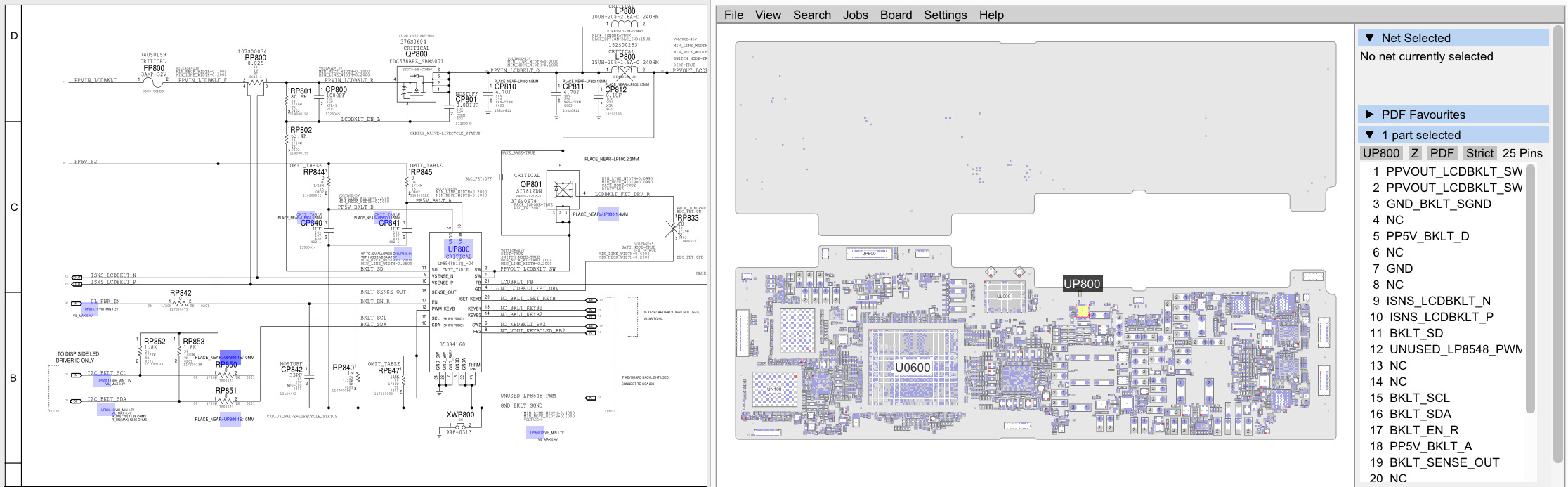
Task: Click the XWP800 label in schematic
Action: tap(460, 415)
